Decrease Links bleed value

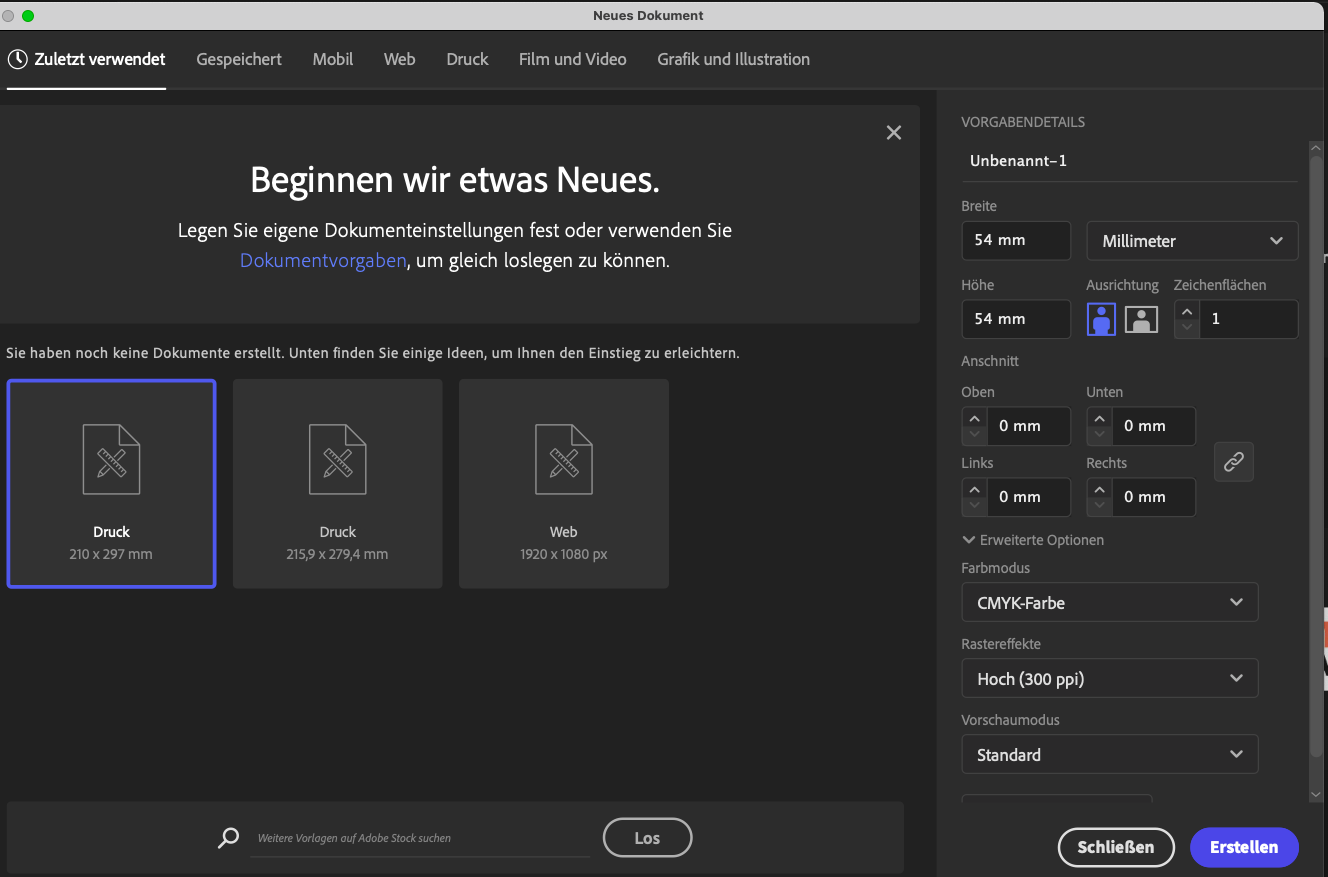[974, 506]
